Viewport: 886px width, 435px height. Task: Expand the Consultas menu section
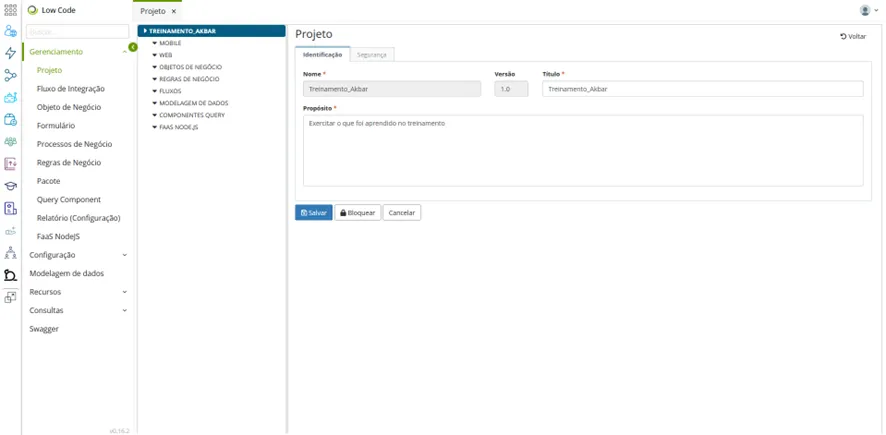[x=78, y=310]
